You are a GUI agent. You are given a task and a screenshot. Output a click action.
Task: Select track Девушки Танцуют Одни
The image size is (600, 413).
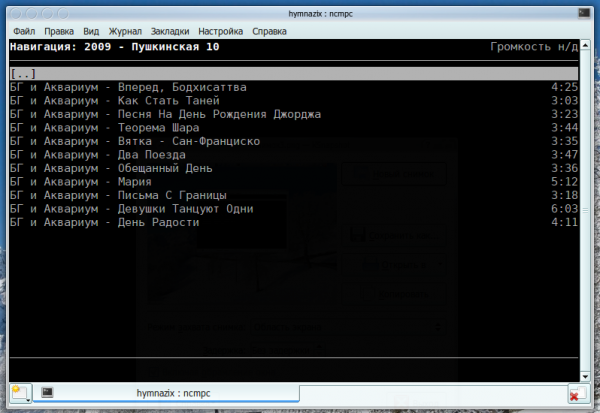[294, 209]
